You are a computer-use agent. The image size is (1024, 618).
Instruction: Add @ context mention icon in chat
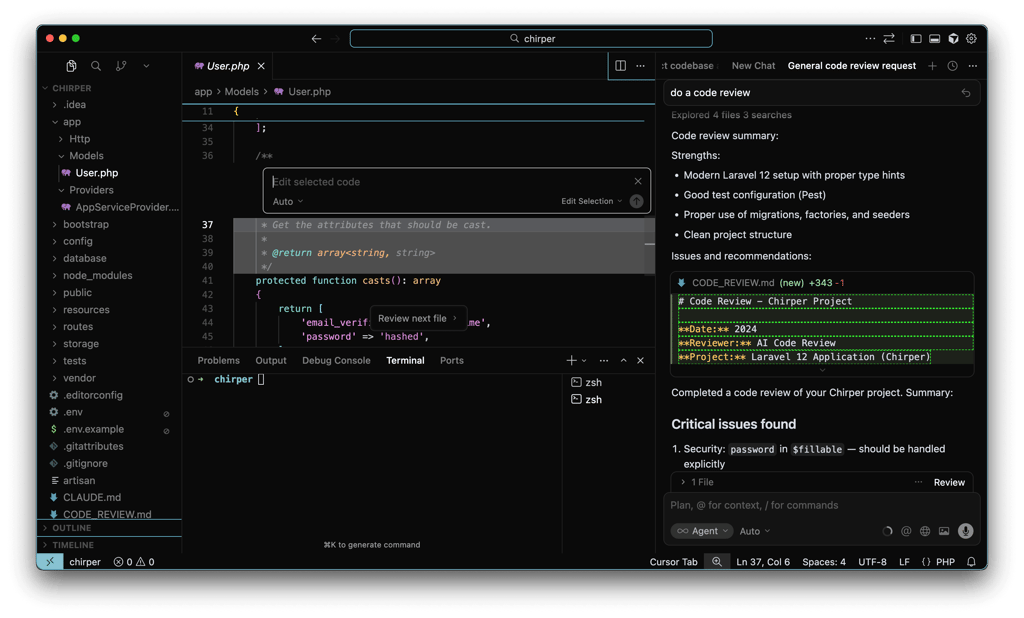(906, 531)
